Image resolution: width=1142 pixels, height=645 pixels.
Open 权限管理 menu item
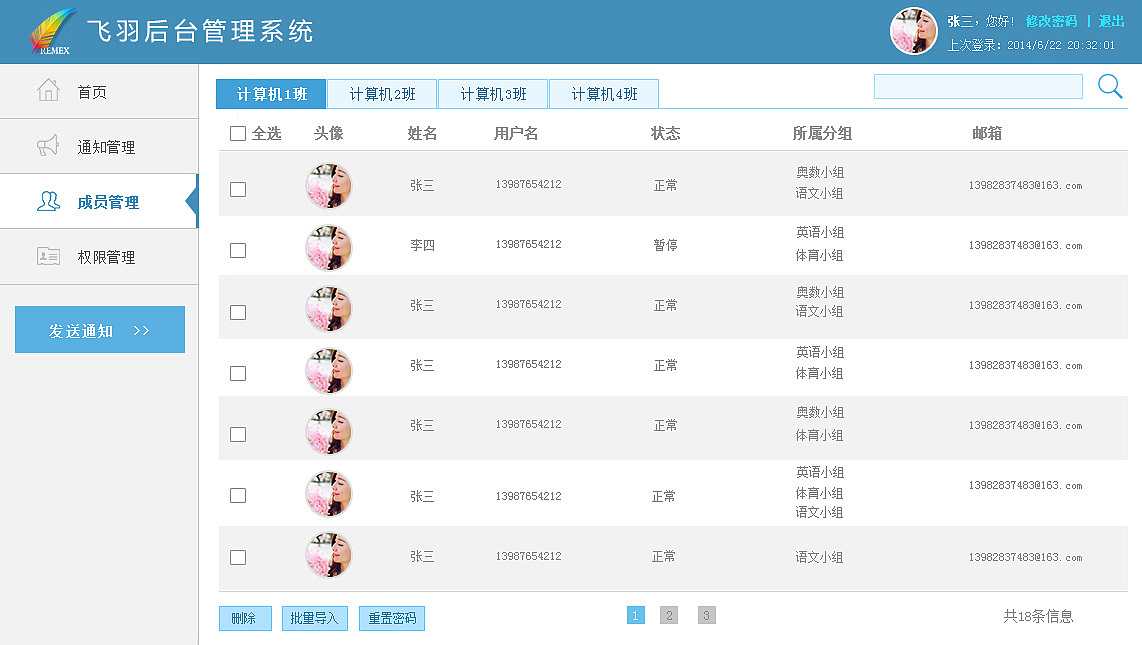[99, 257]
